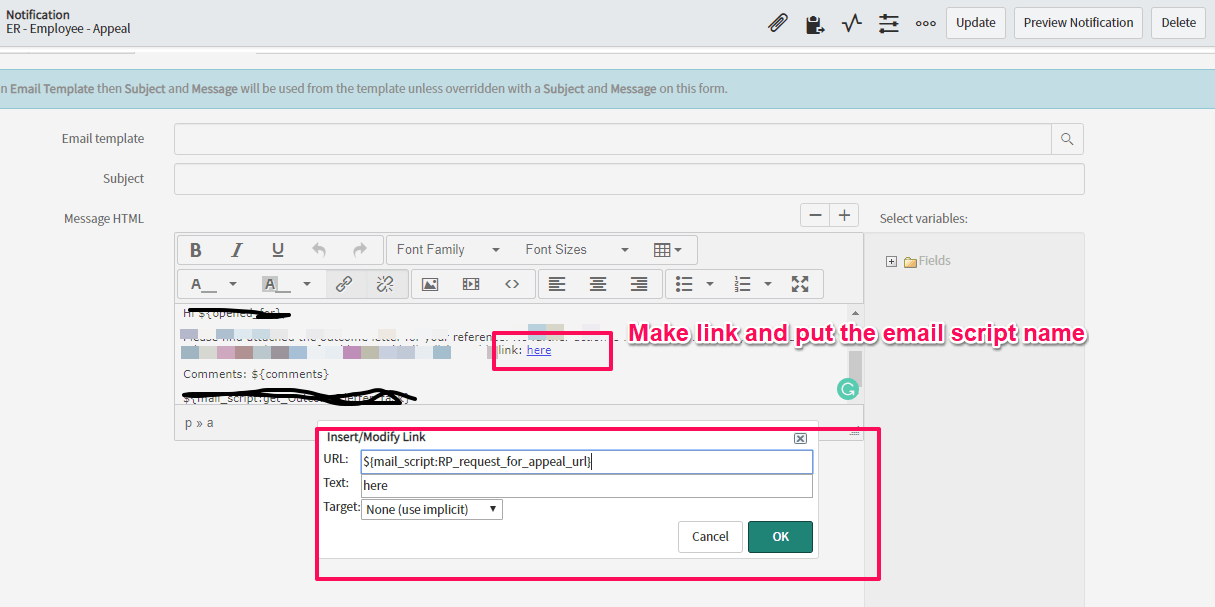Open the more options ellipsis icon
This screenshot has width=1215, height=607.
(x=926, y=23)
